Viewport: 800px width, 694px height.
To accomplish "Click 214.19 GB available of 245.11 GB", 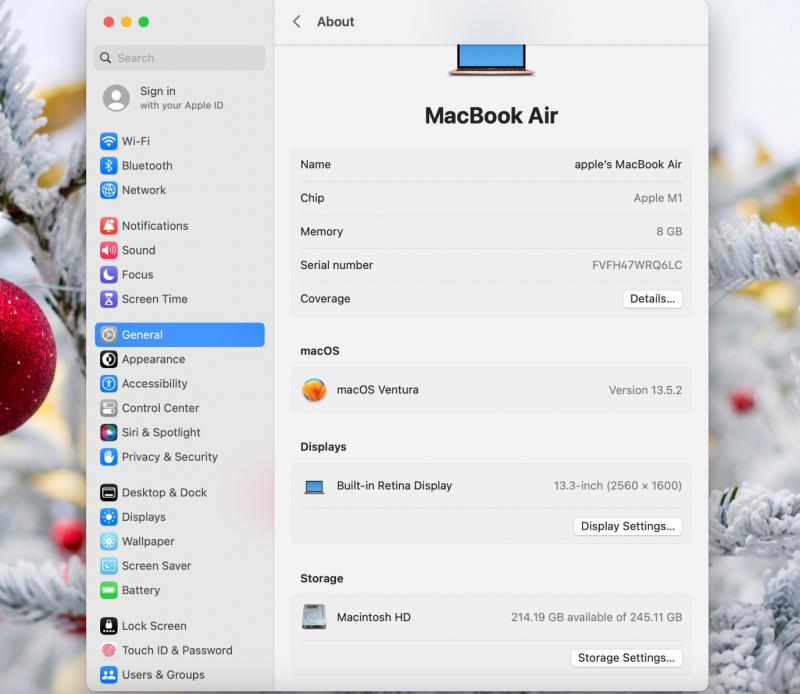I will tap(596, 617).
